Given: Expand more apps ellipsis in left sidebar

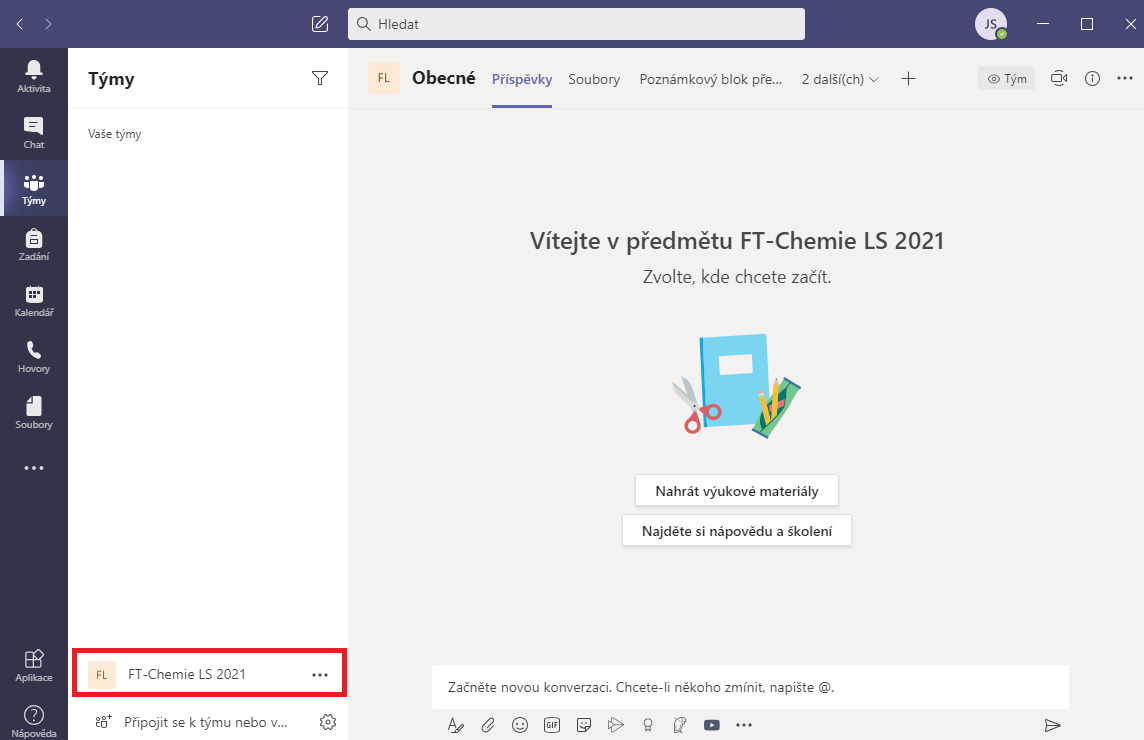Looking at the screenshot, I should pos(34,468).
